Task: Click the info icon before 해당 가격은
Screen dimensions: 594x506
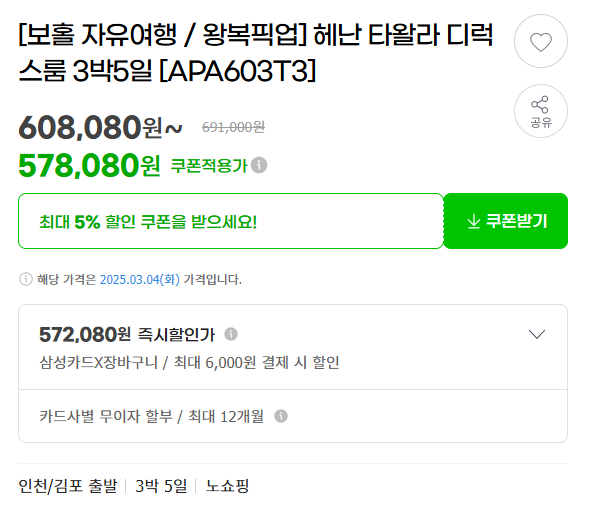Action: 26,280
